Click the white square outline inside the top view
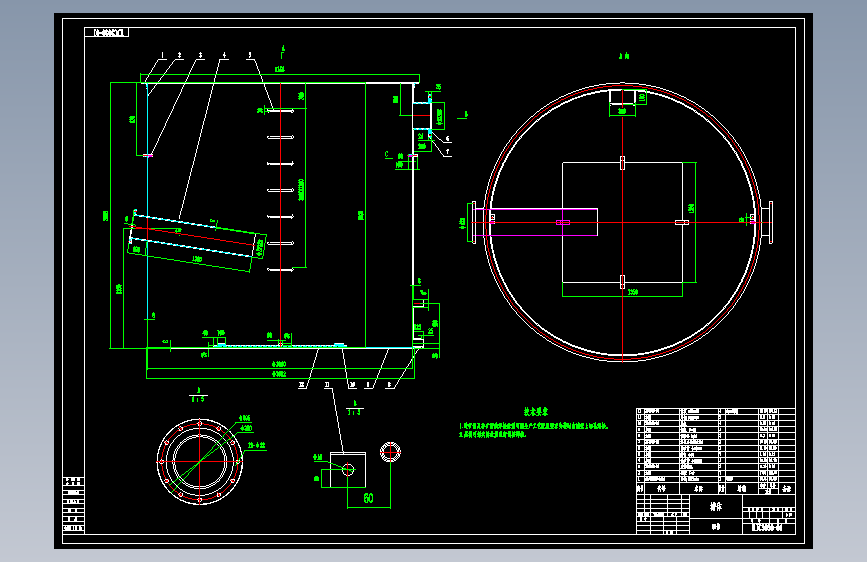 623,222
